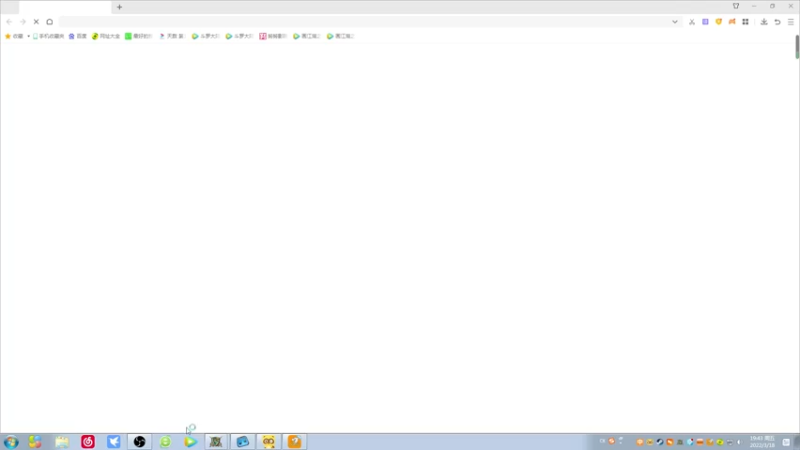Switch to the orange question mark app
800x450 pixels.
294,442
